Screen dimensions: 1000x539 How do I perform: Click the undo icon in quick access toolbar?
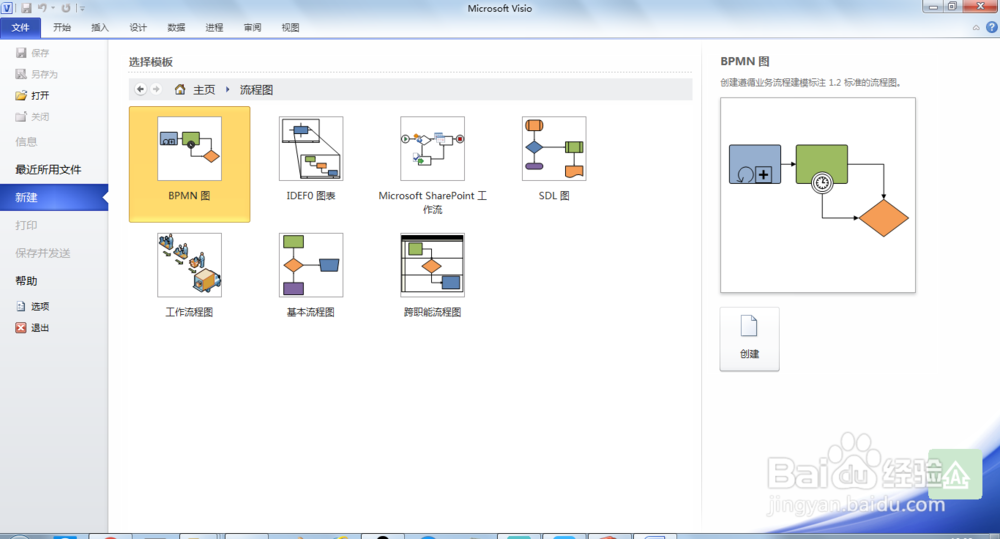tap(42, 8)
